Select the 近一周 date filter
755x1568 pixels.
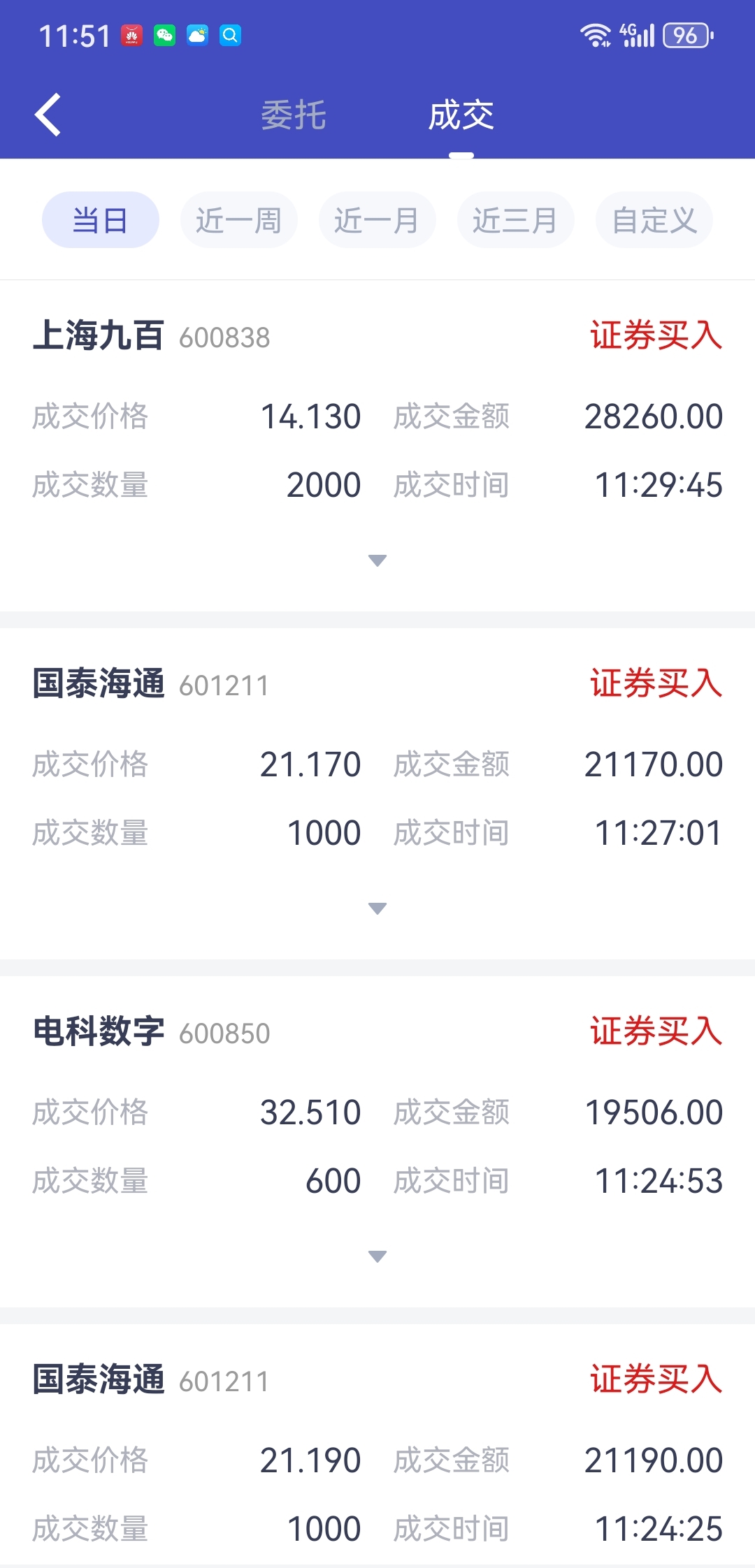click(x=239, y=220)
